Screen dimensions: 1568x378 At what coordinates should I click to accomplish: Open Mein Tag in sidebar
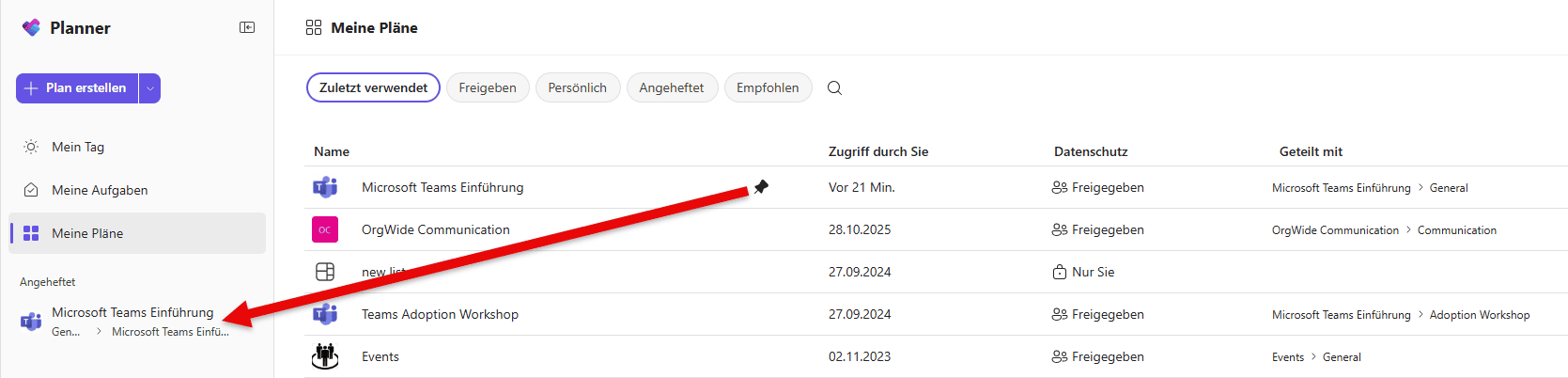point(78,147)
